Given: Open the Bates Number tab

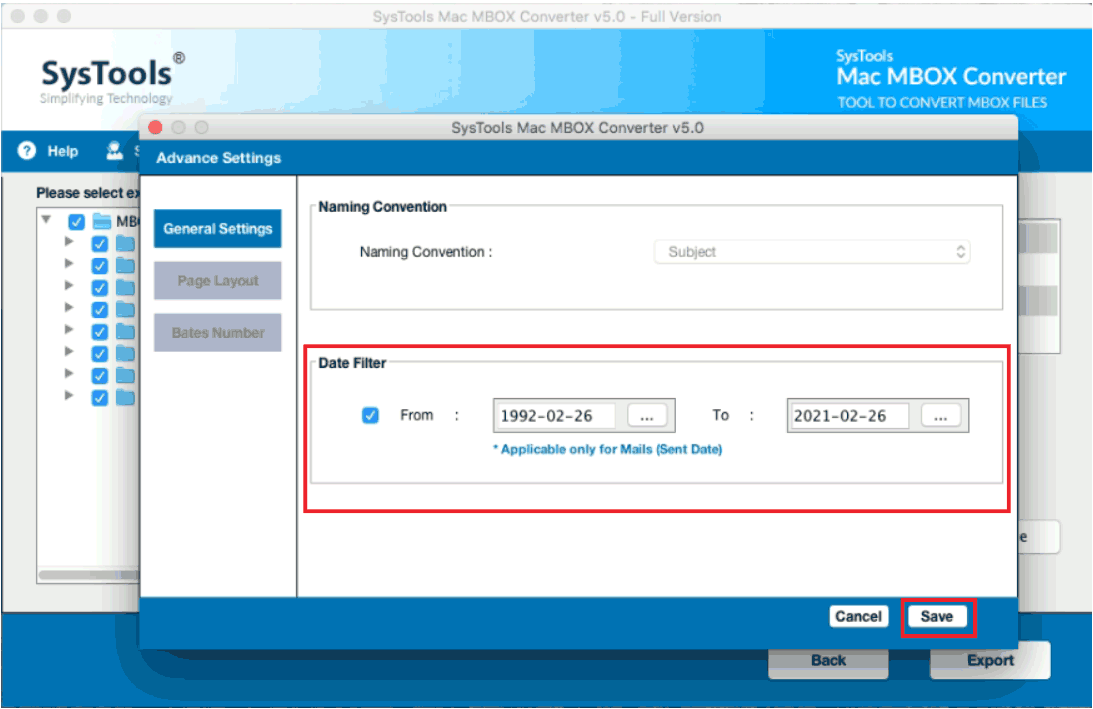Looking at the screenshot, I should (x=217, y=333).
